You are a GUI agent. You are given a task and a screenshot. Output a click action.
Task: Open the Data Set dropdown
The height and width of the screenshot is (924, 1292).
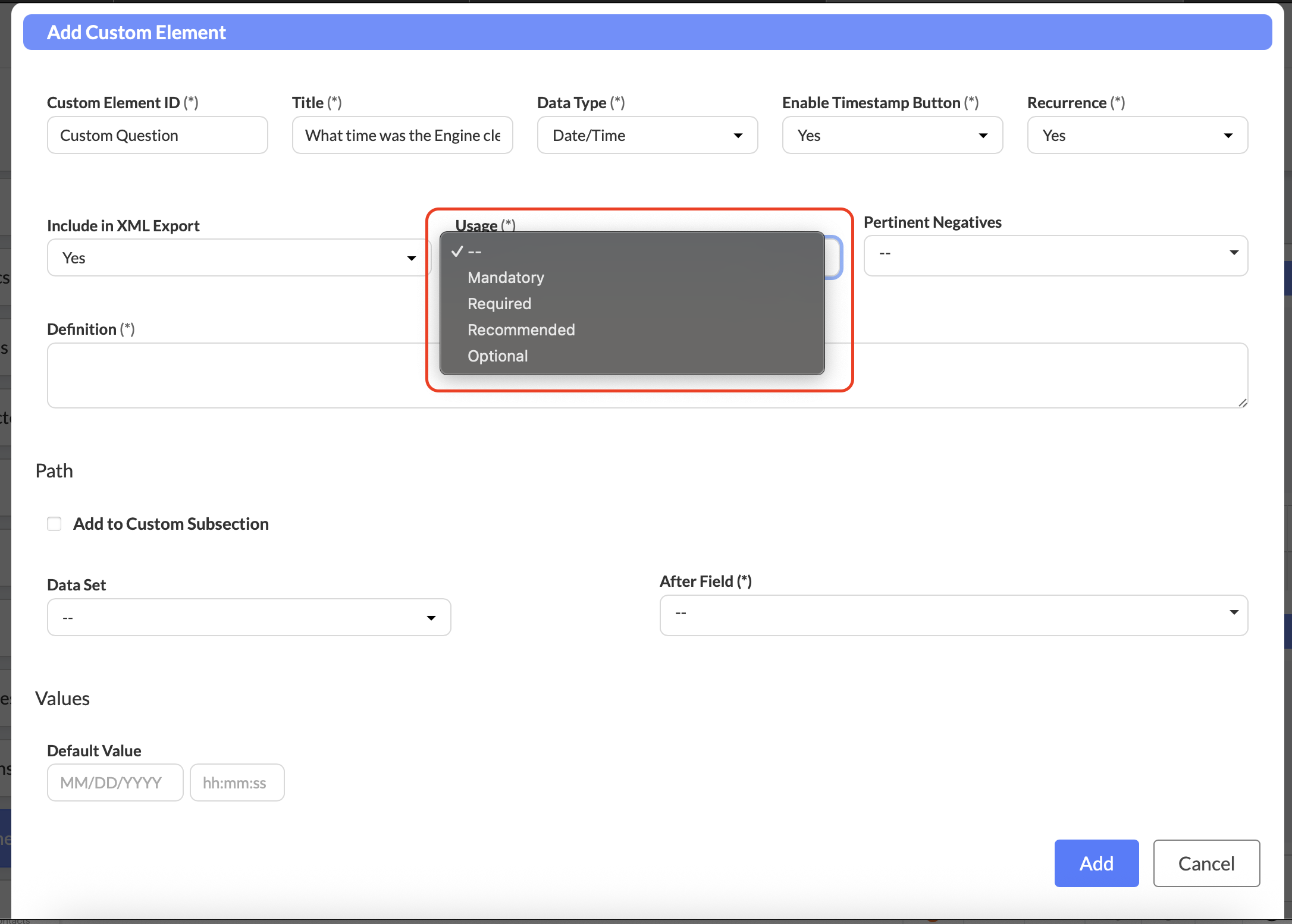249,618
